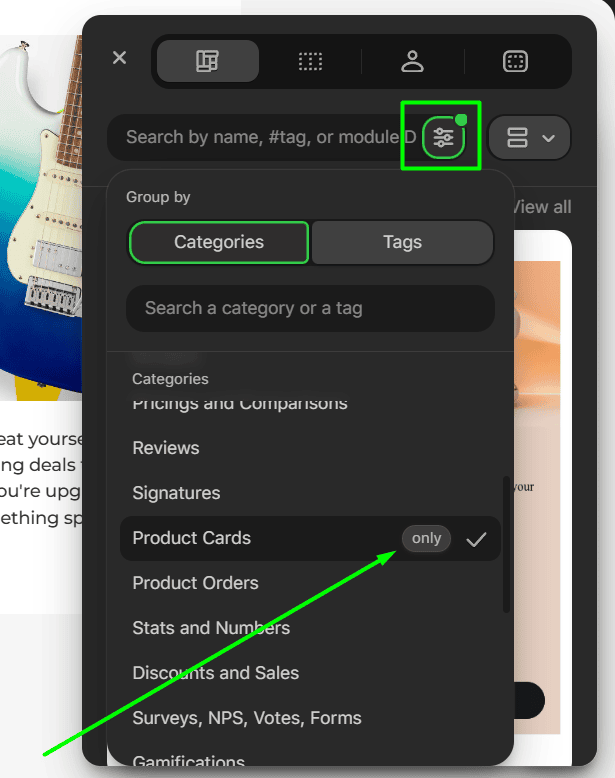Group by Categories
Image resolution: width=615 pixels, height=778 pixels.
pyautogui.click(x=219, y=242)
